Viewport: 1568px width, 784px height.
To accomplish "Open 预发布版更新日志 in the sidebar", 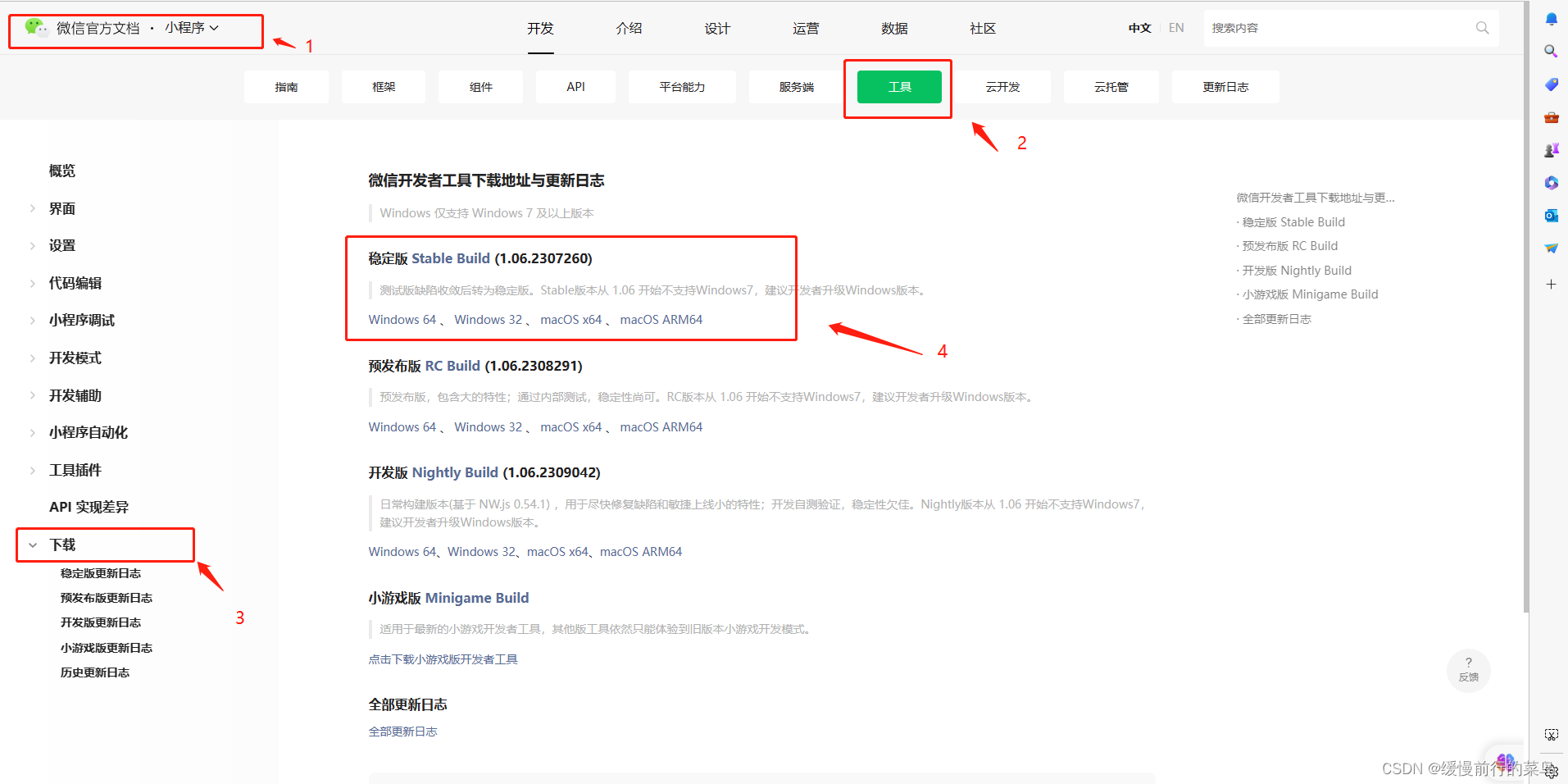I will [107, 598].
